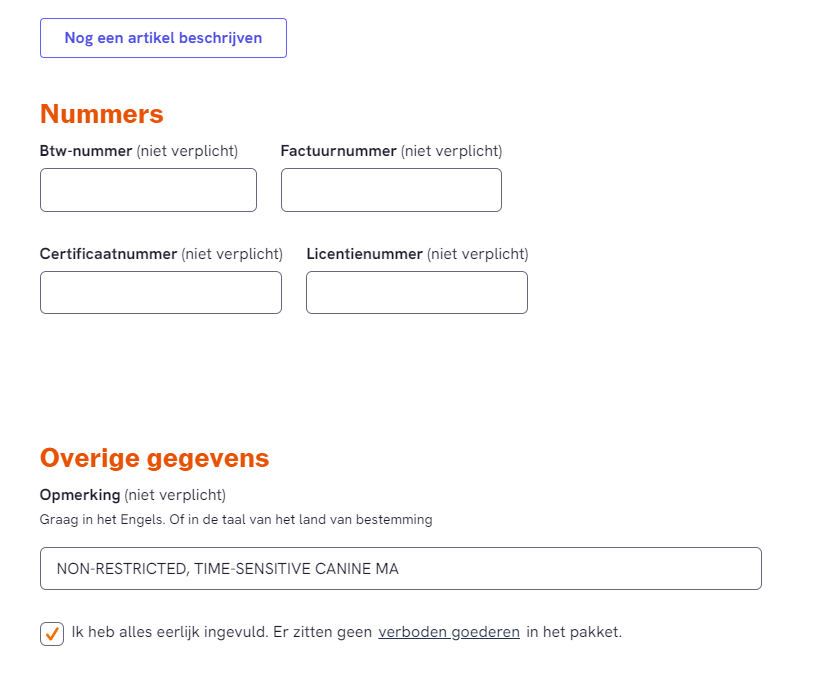Click the bold "Opmerking" label

click(80, 495)
